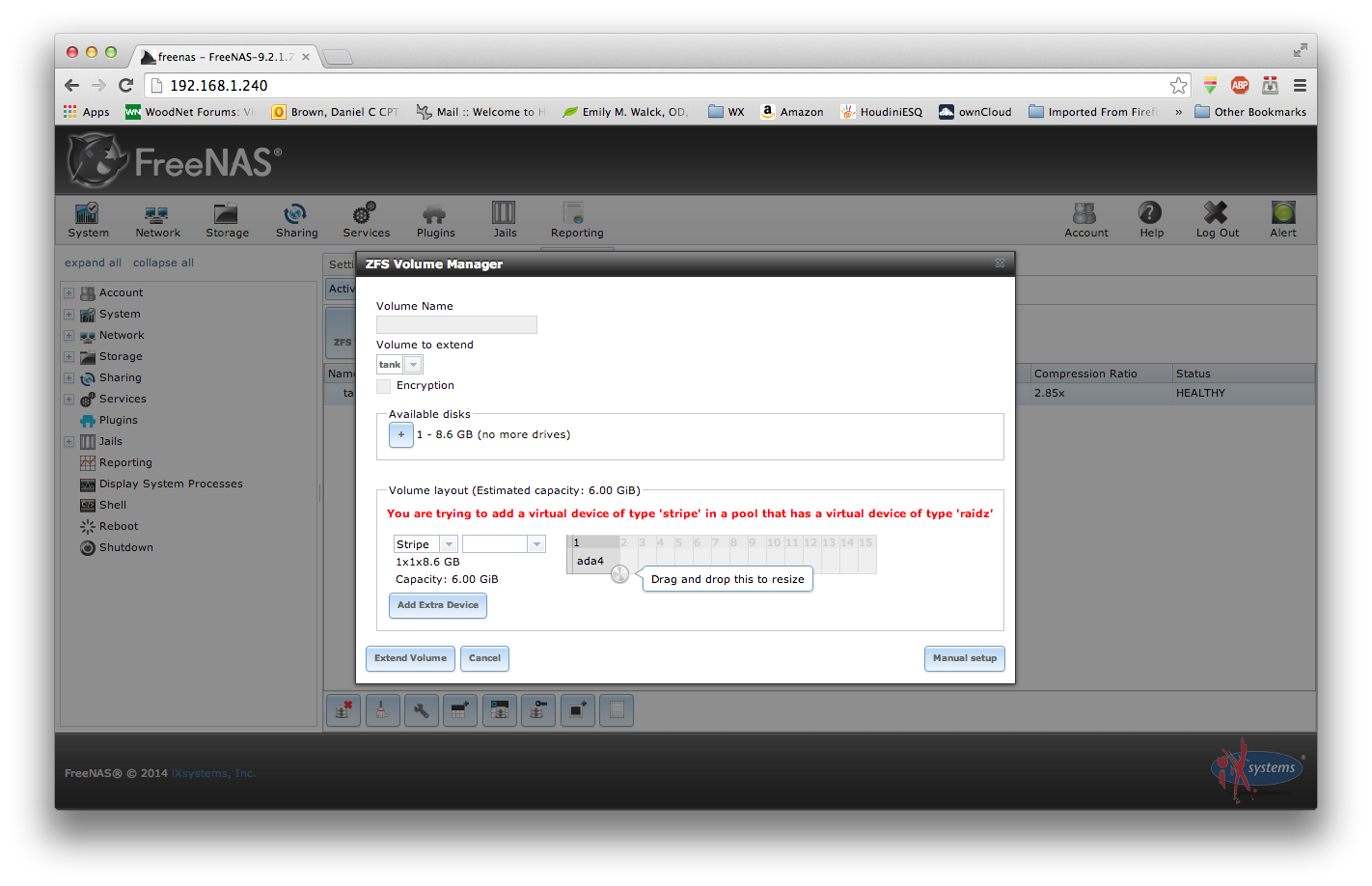Click the plus button for available disks
This screenshot has width=1372, height=886.
(401, 435)
